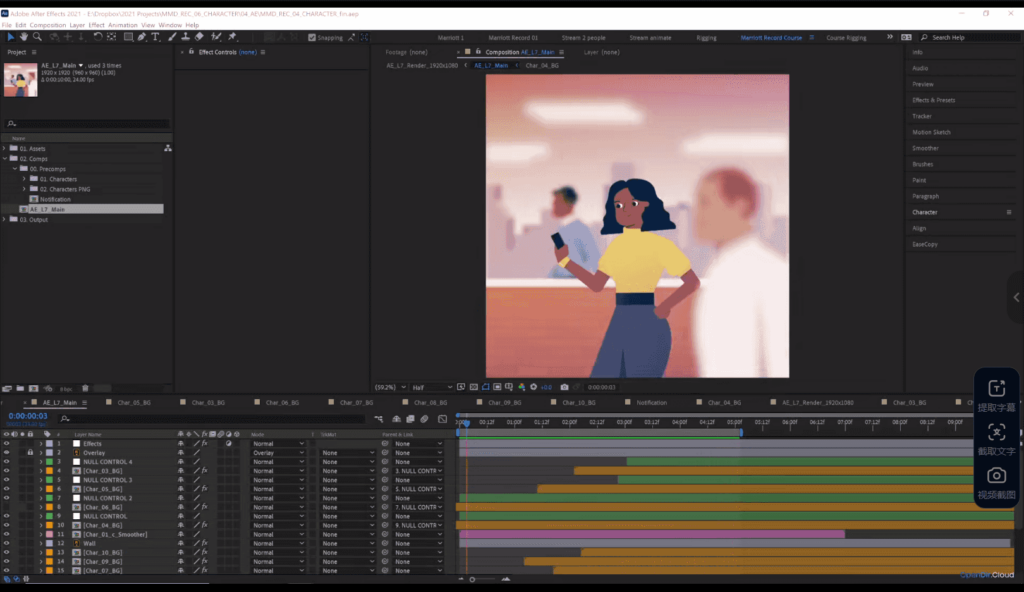Screen dimensions: 1024x592
Task: Open the Effects & Presets panel
Action: (934, 101)
